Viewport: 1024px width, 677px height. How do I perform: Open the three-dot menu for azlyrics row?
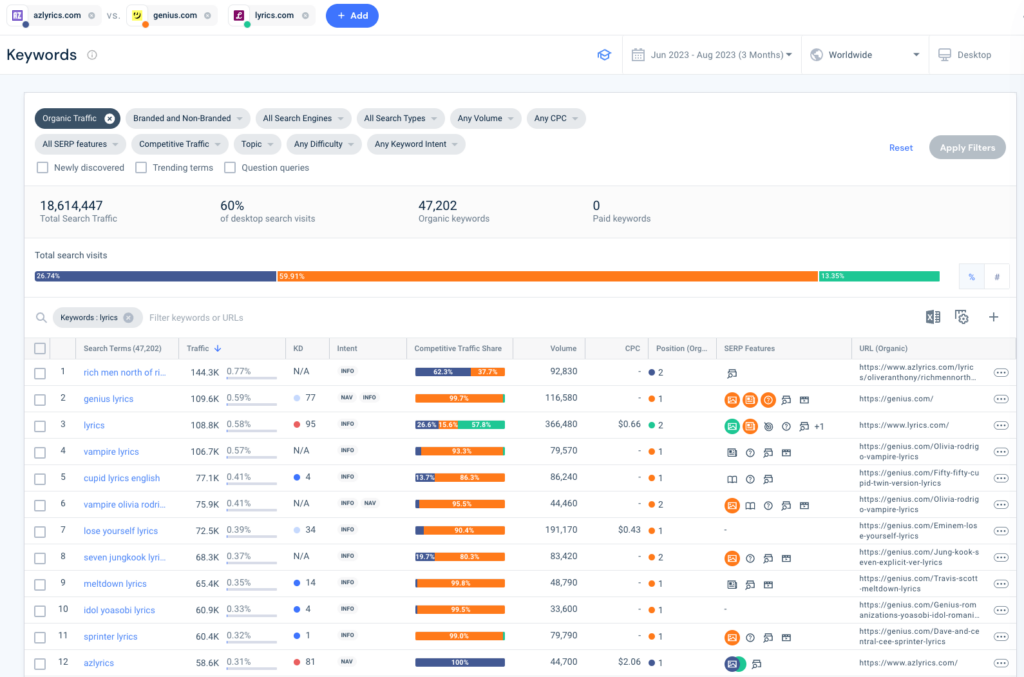1001,662
